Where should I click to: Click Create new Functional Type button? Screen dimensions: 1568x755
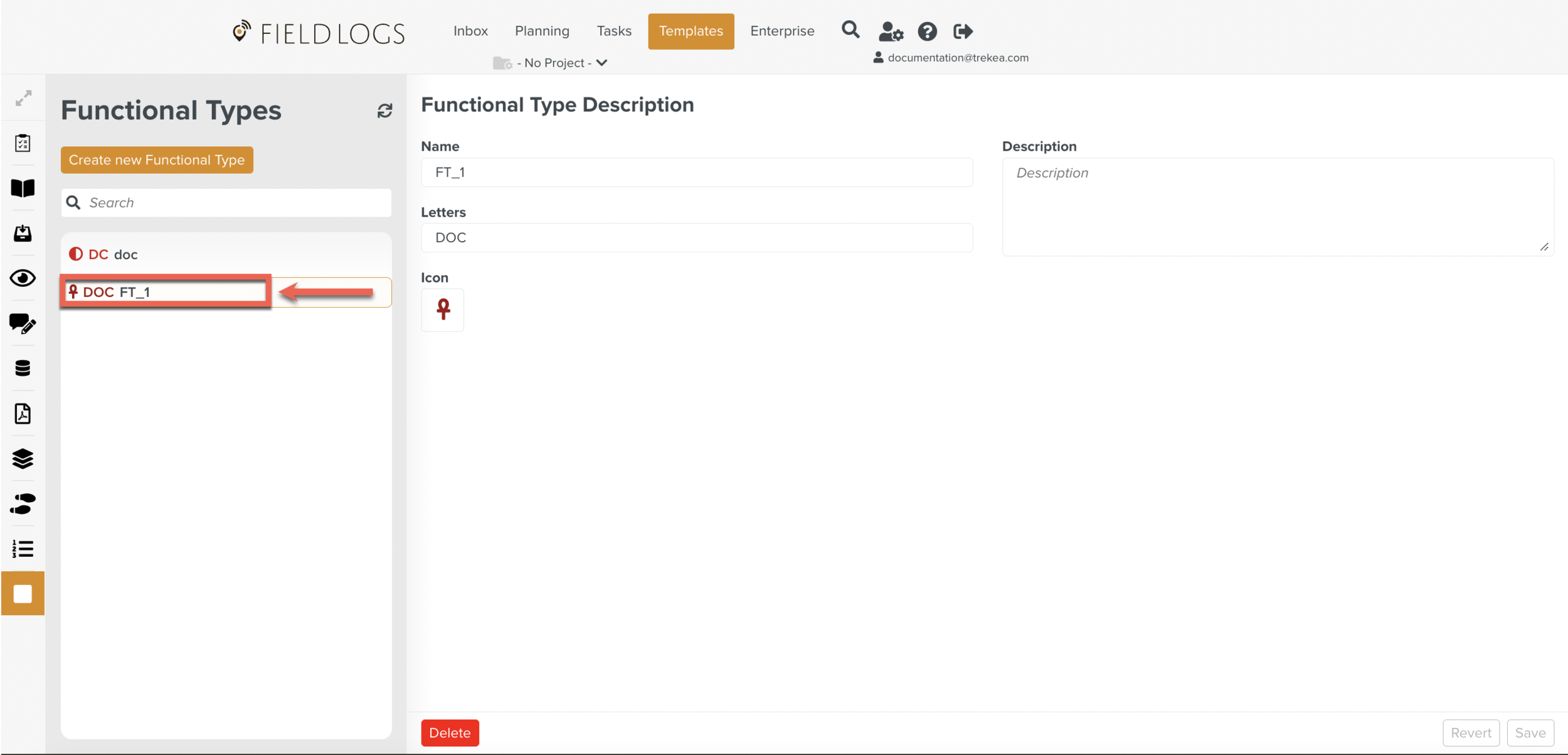tap(157, 160)
